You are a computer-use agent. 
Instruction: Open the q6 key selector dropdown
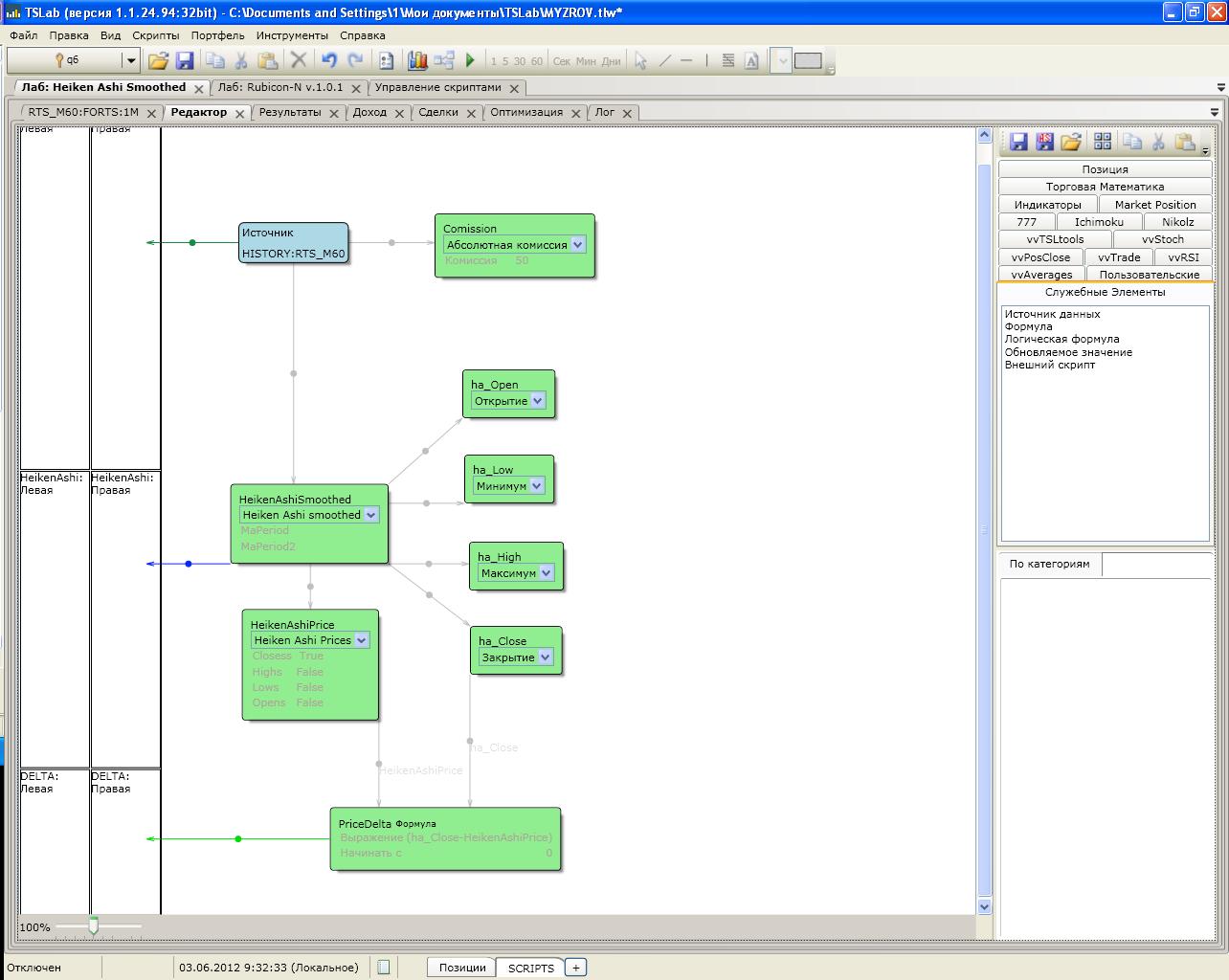click(130, 60)
